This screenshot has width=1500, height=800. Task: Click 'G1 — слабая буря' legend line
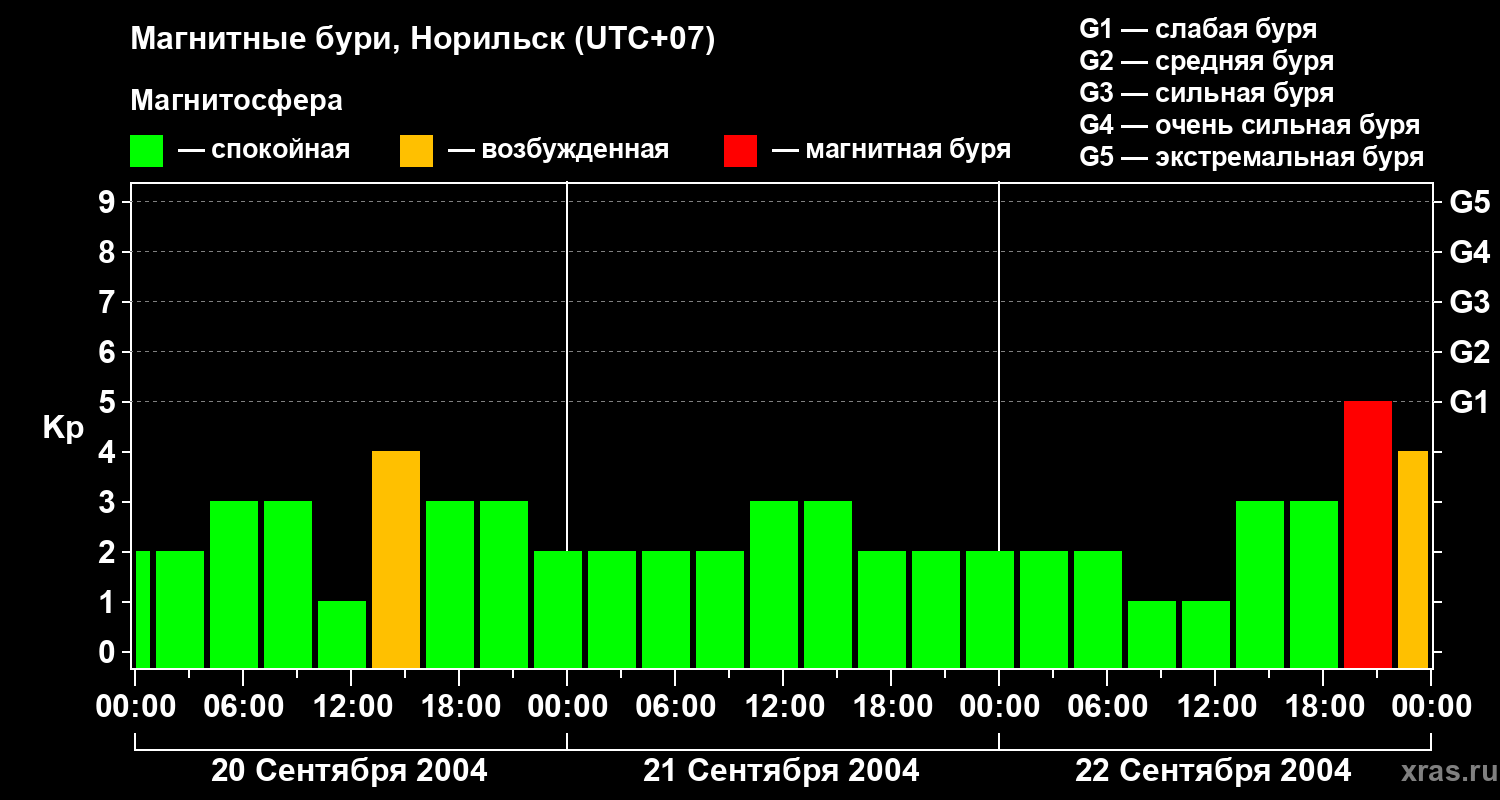1198,29
